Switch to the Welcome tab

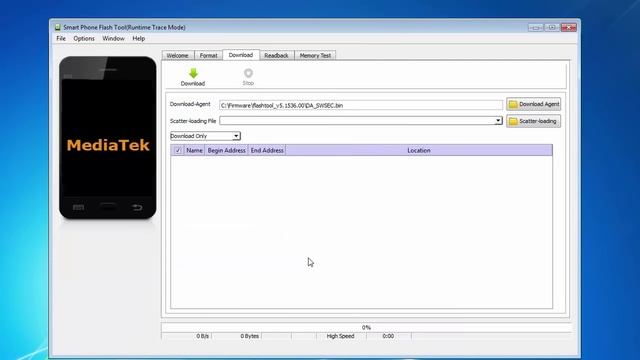[x=178, y=56]
